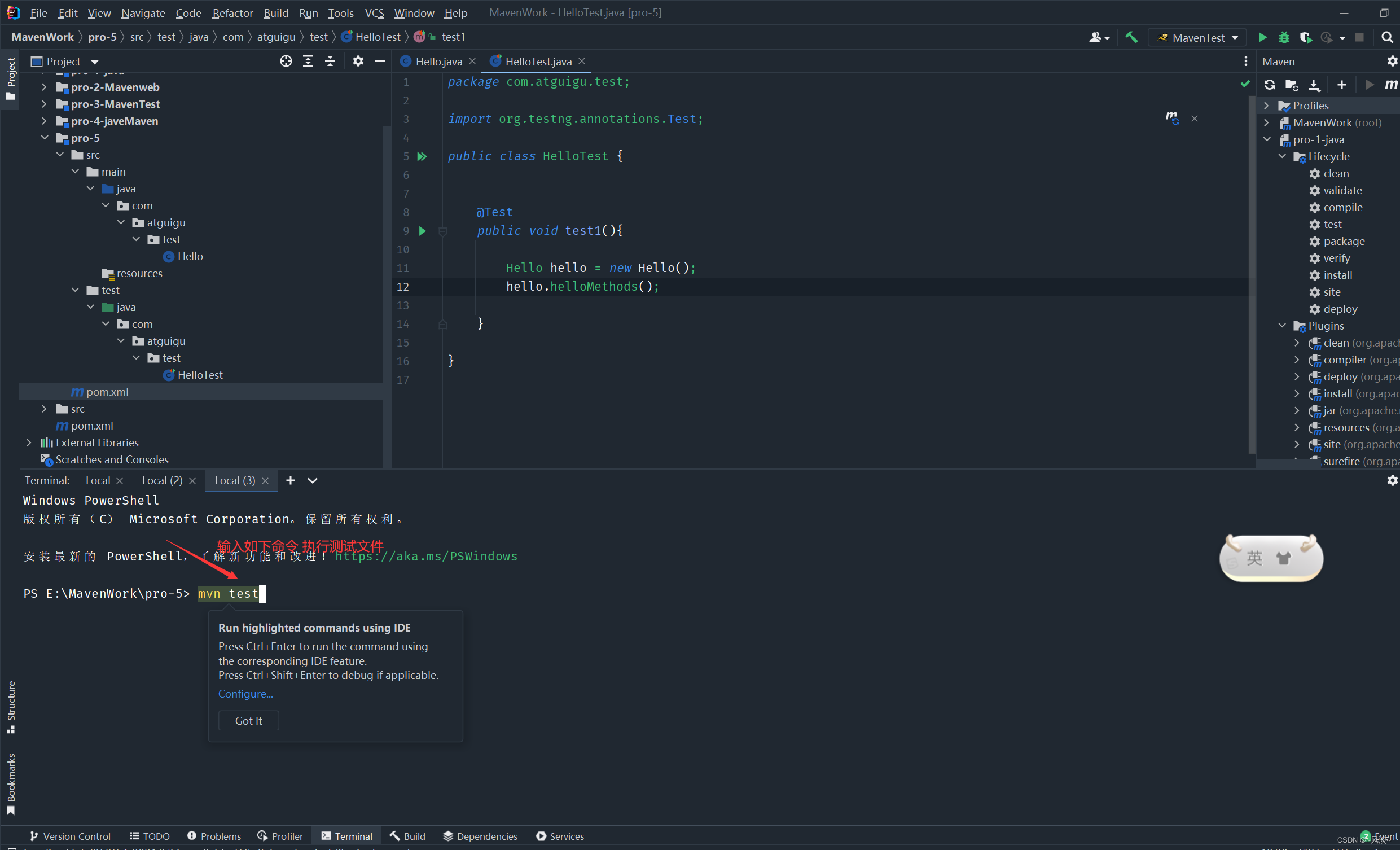Click the Got It button
1400x850 pixels.
(248, 720)
